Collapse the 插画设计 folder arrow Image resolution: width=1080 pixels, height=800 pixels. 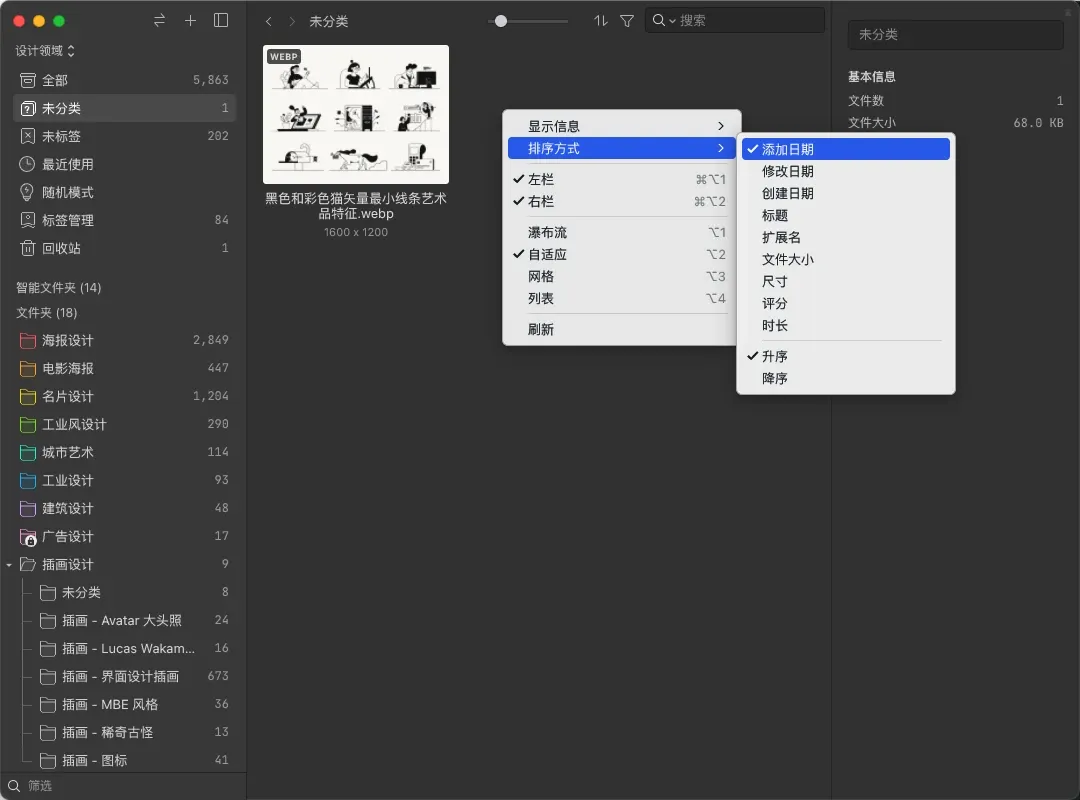(x=9, y=565)
